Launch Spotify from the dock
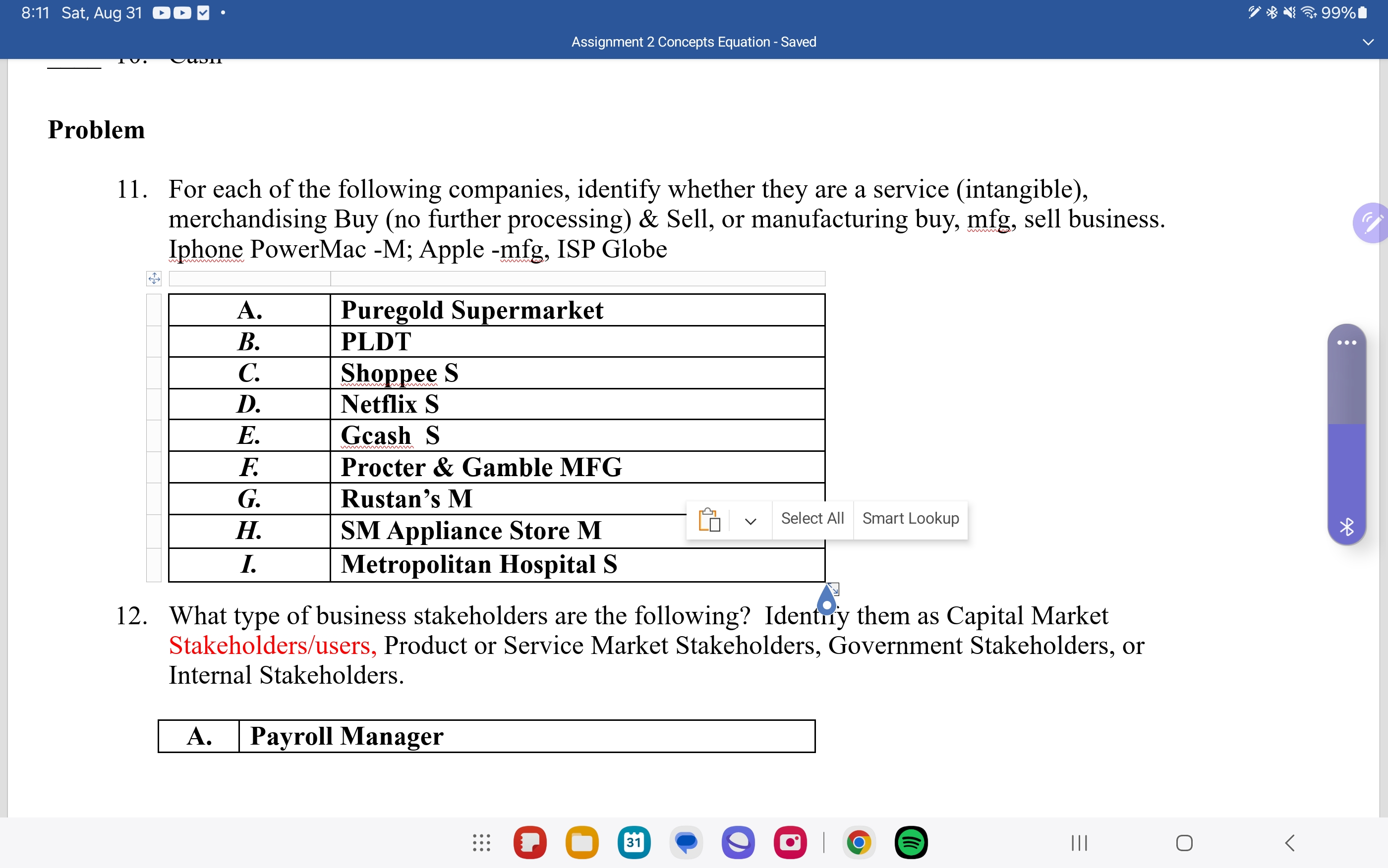 click(x=911, y=843)
